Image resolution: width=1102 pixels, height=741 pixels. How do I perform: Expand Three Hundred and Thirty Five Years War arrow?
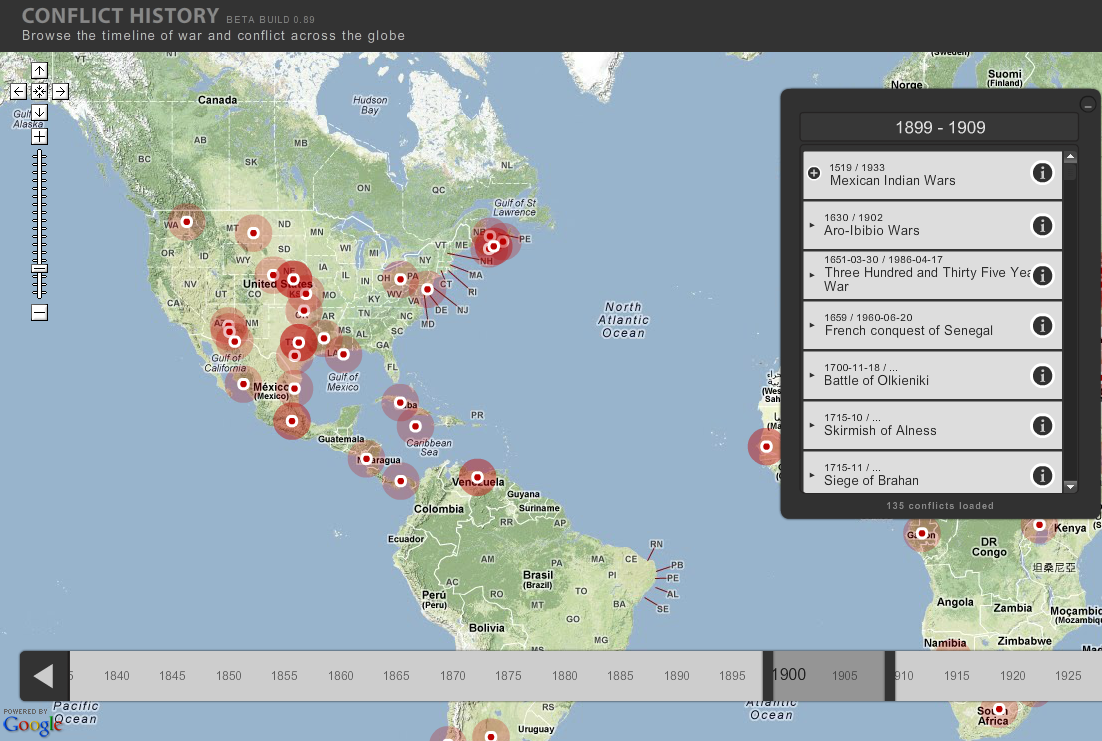tap(812, 276)
